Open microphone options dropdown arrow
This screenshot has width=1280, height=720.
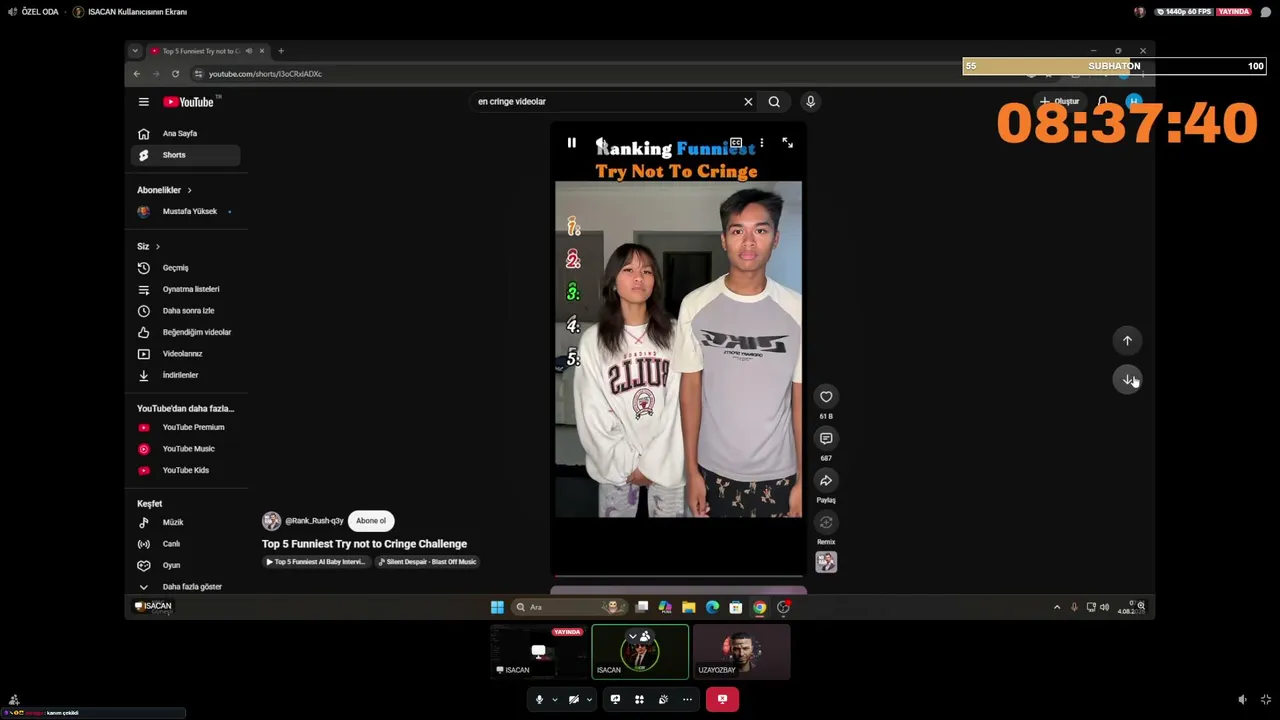pyautogui.click(x=555, y=700)
